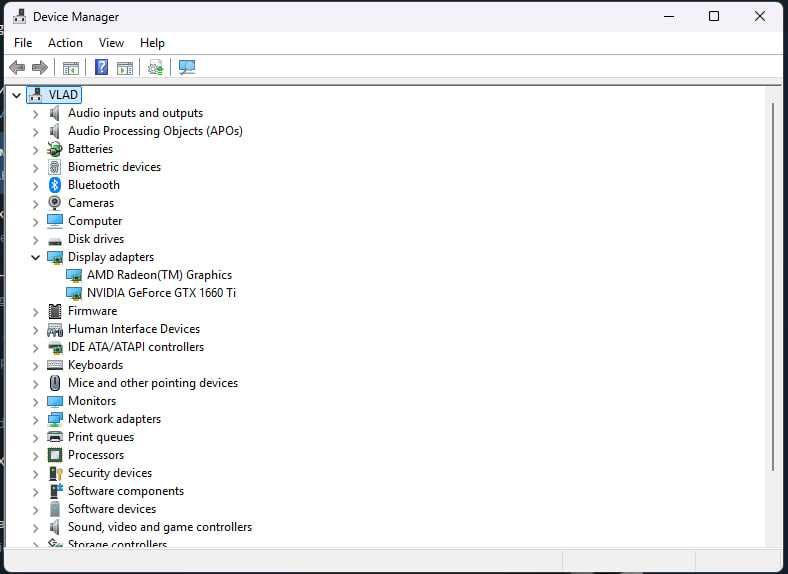Expand IDE ATA/ATAPI controllers
This screenshot has height=574, width=788.
tap(35, 347)
